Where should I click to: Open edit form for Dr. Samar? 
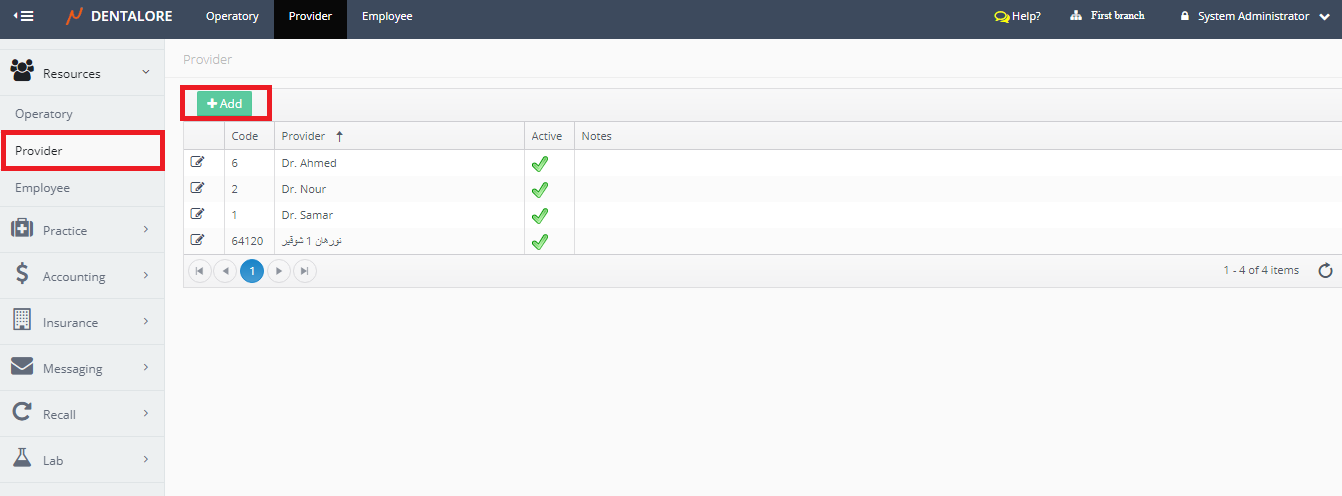pyautogui.click(x=197, y=214)
